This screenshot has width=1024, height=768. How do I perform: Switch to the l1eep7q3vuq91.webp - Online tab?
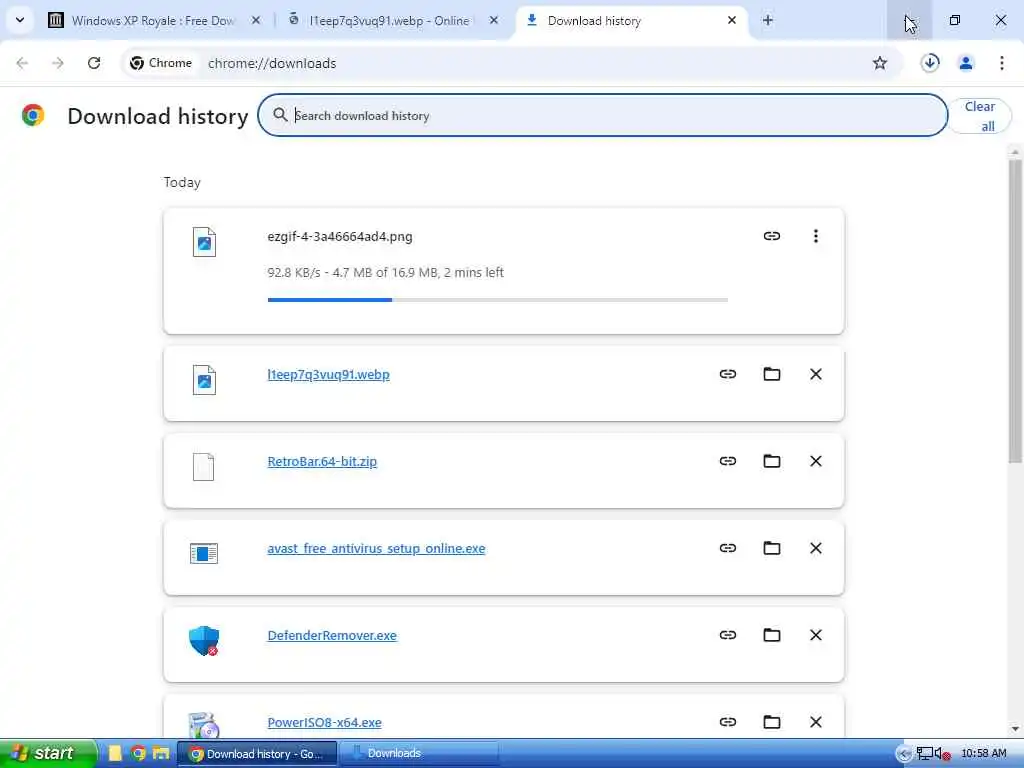pos(390,20)
